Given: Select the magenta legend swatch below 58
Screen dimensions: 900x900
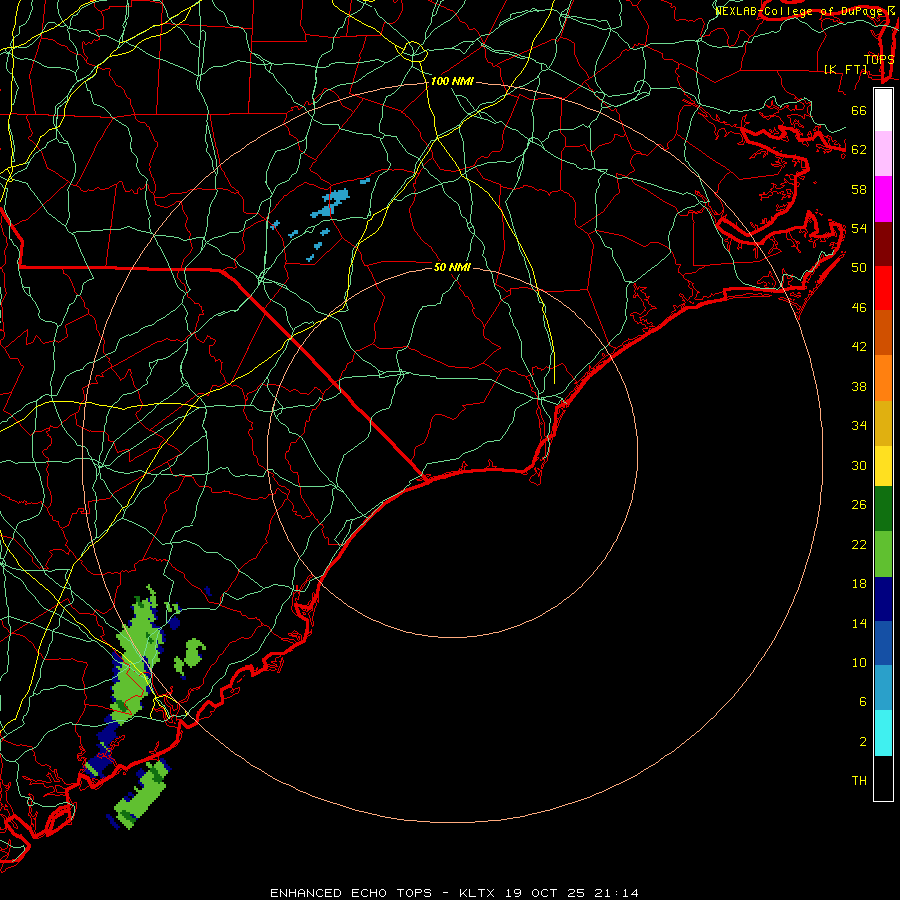Looking at the screenshot, I should 883,199.
